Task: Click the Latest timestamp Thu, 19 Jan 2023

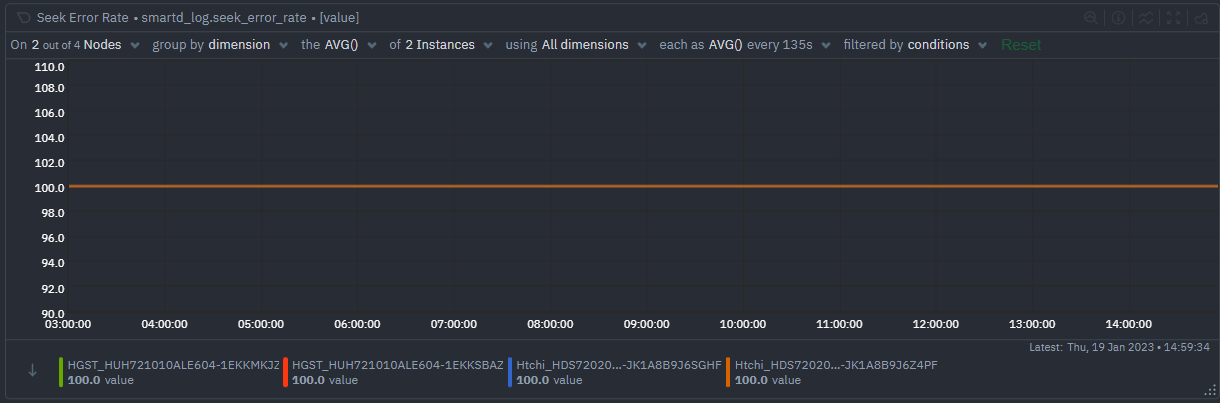Action: [1119, 347]
